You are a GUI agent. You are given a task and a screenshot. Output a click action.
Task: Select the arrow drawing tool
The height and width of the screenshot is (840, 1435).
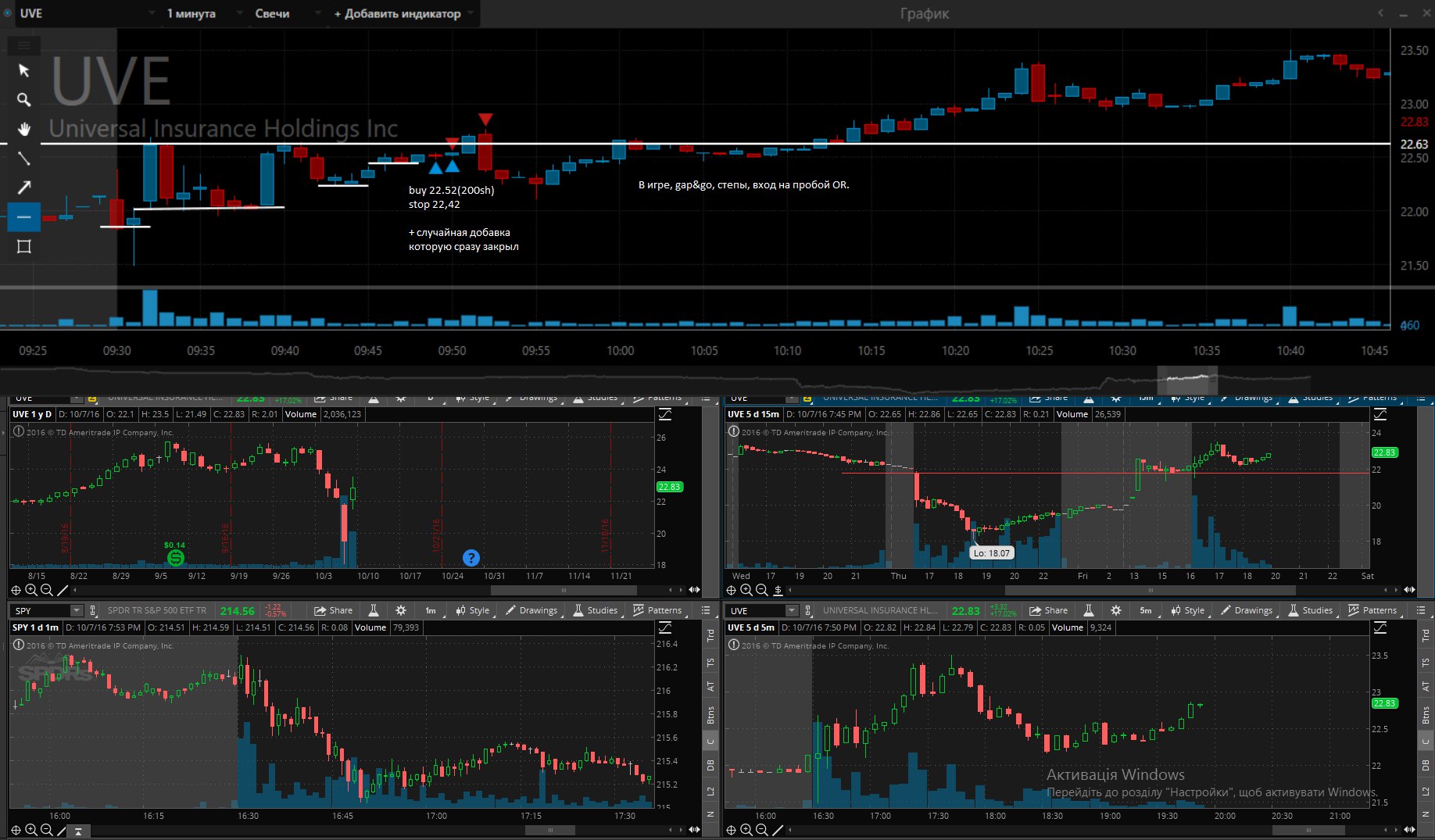[x=23, y=188]
